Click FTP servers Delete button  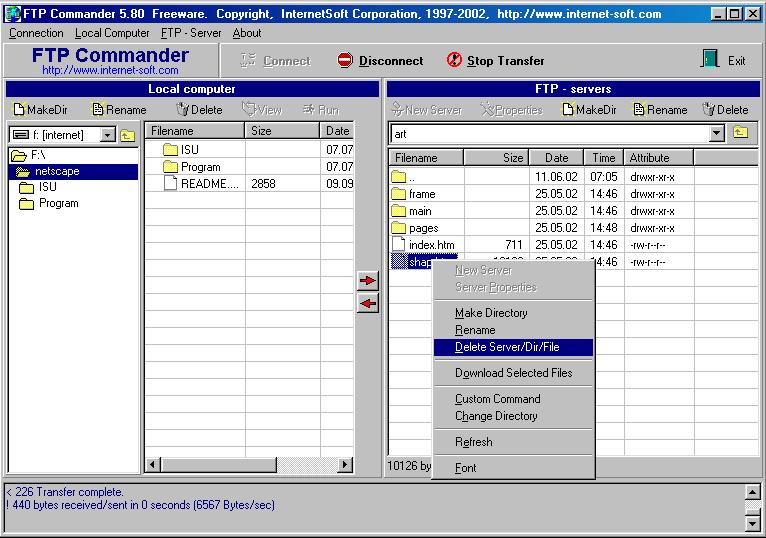click(725, 109)
